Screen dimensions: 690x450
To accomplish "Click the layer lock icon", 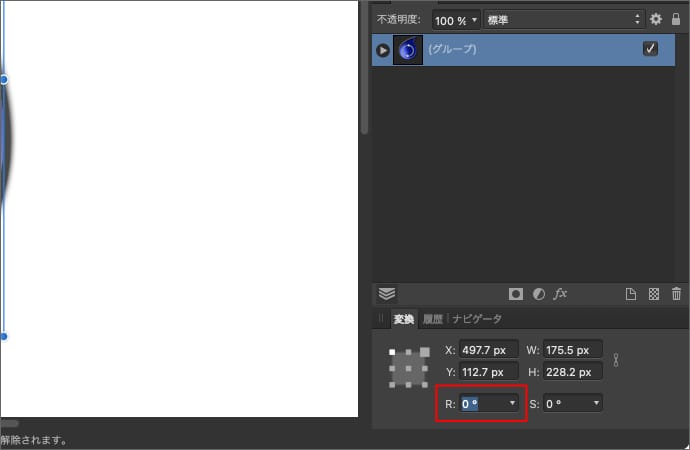I will pos(676,19).
